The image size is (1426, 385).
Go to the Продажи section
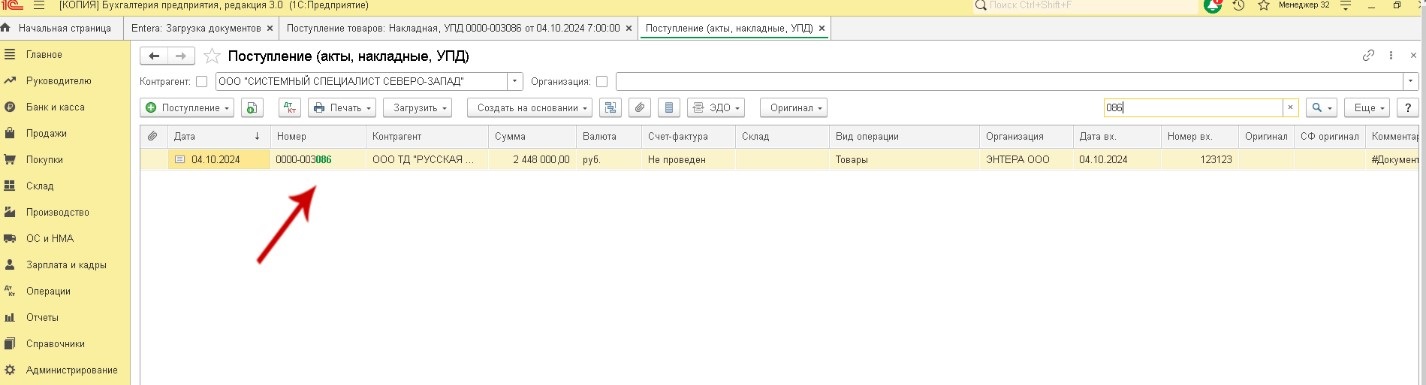click(x=46, y=133)
